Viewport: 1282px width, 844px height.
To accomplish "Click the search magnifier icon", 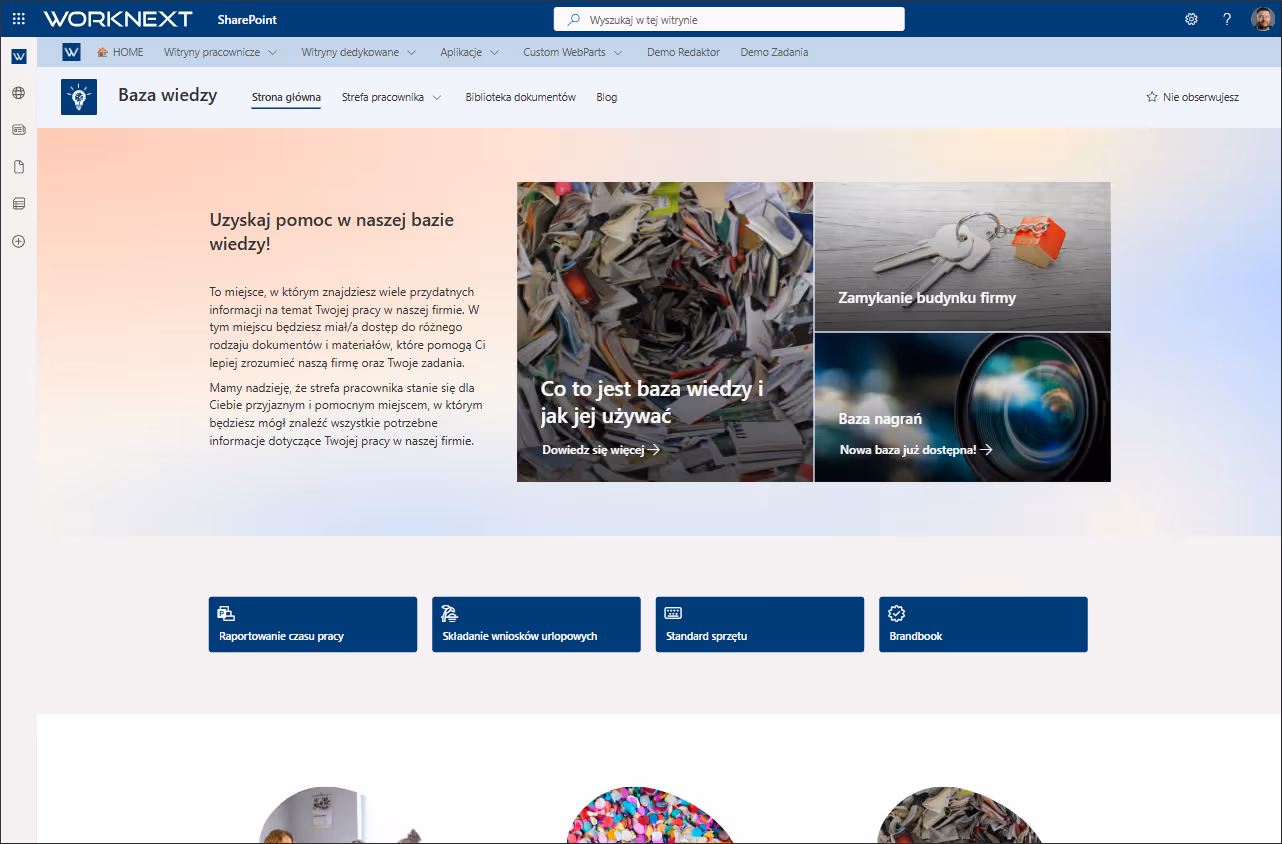I will pos(573,19).
